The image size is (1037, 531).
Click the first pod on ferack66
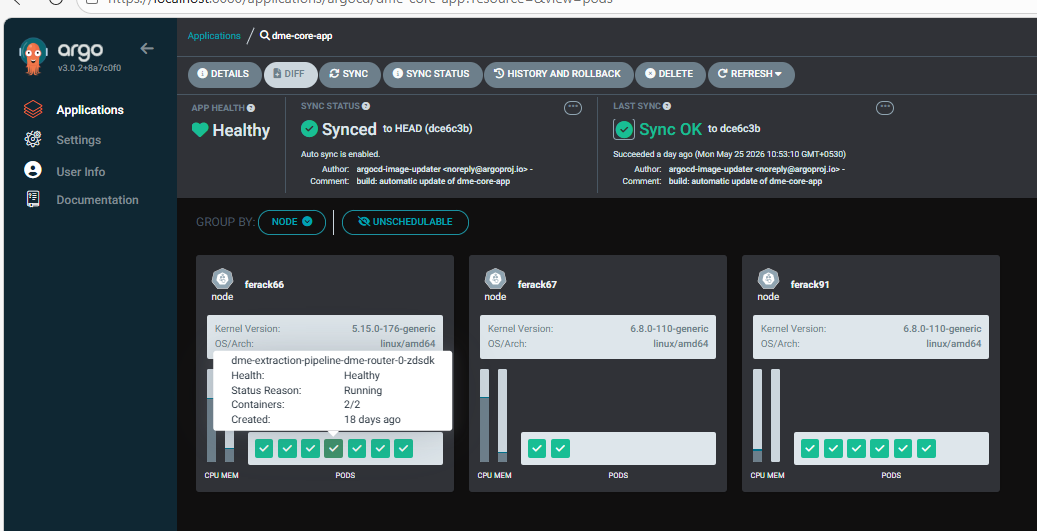point(264,449)
